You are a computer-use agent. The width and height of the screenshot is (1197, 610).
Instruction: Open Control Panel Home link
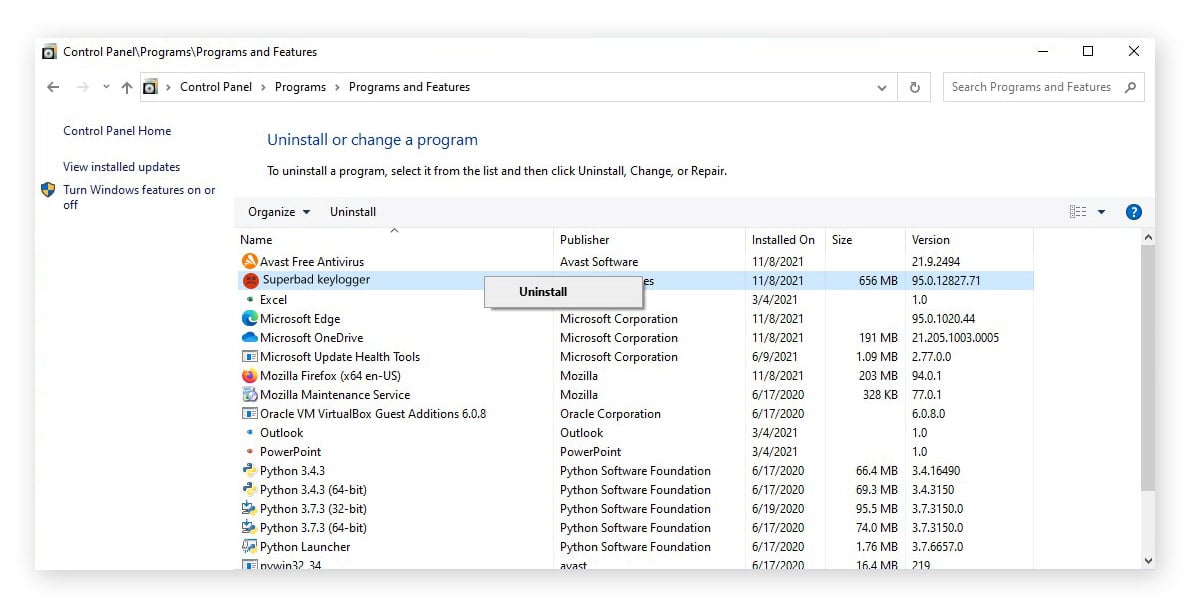[x=117, y=131]
